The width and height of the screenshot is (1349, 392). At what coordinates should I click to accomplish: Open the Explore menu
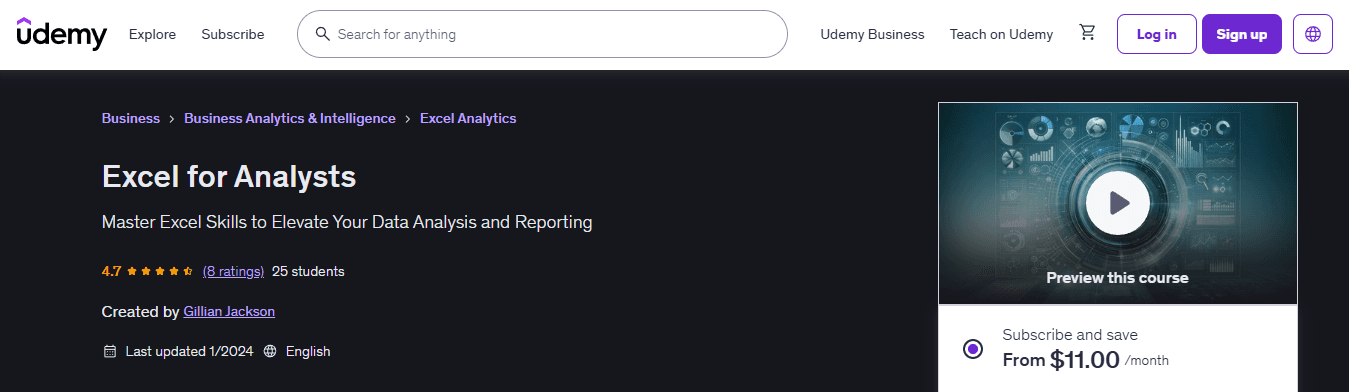[152, 34]
